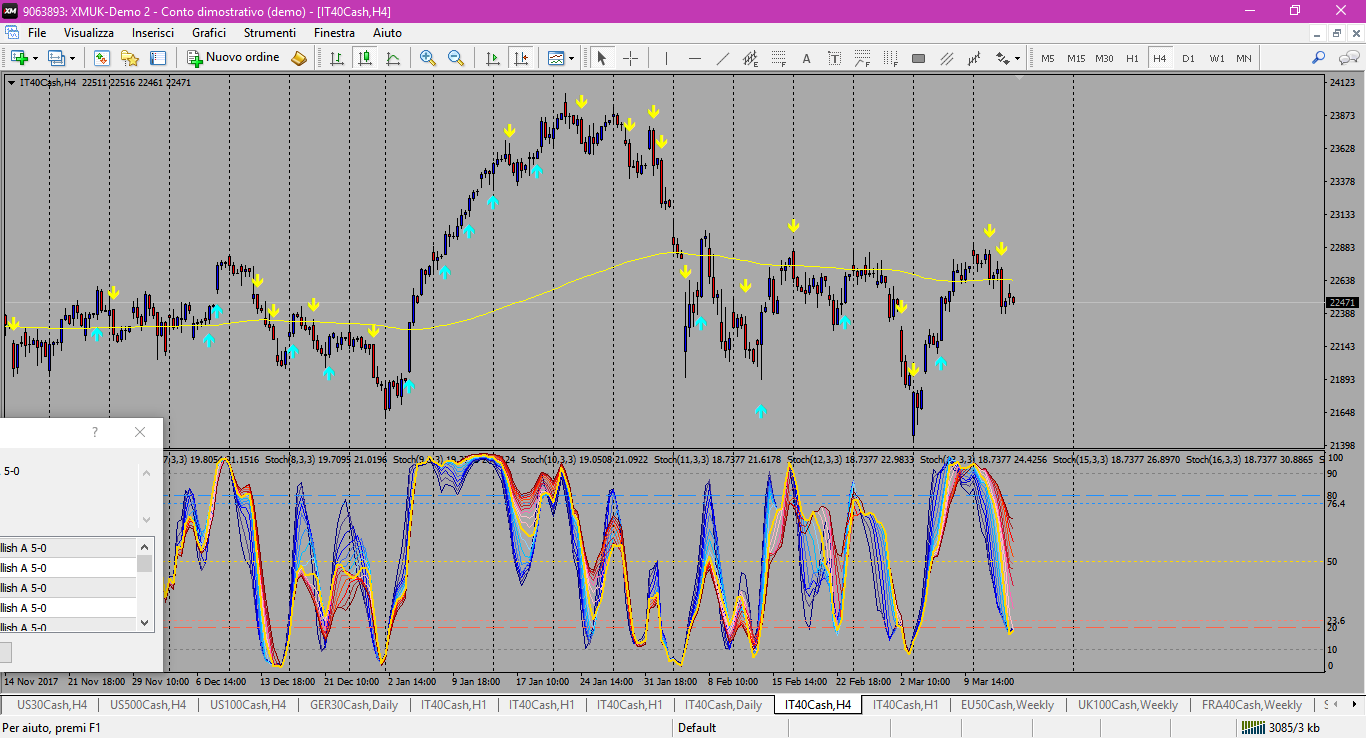Image resolution: width=1366 pixels, height=738 pixels.
Task: Open the Navigator favorites star icon
Action: 130,58
